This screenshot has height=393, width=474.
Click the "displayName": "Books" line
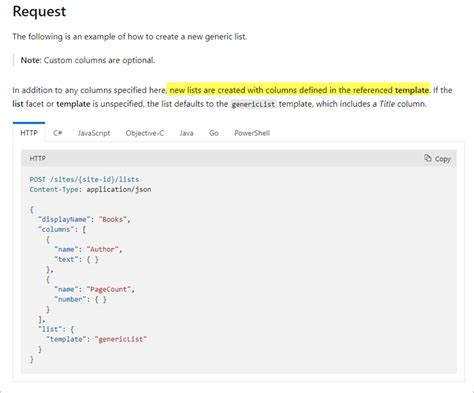pyautogui.click(x=84, y=219)
